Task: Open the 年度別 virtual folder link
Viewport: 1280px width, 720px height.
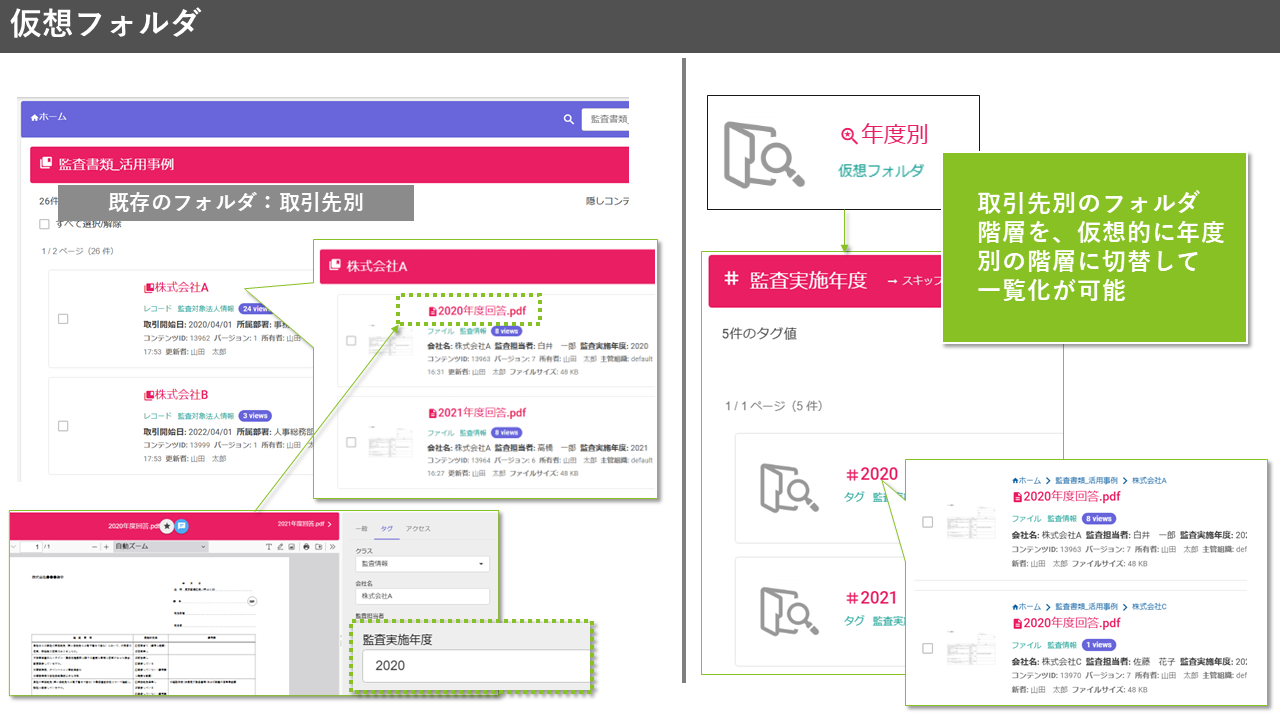Action: [884, 134]
